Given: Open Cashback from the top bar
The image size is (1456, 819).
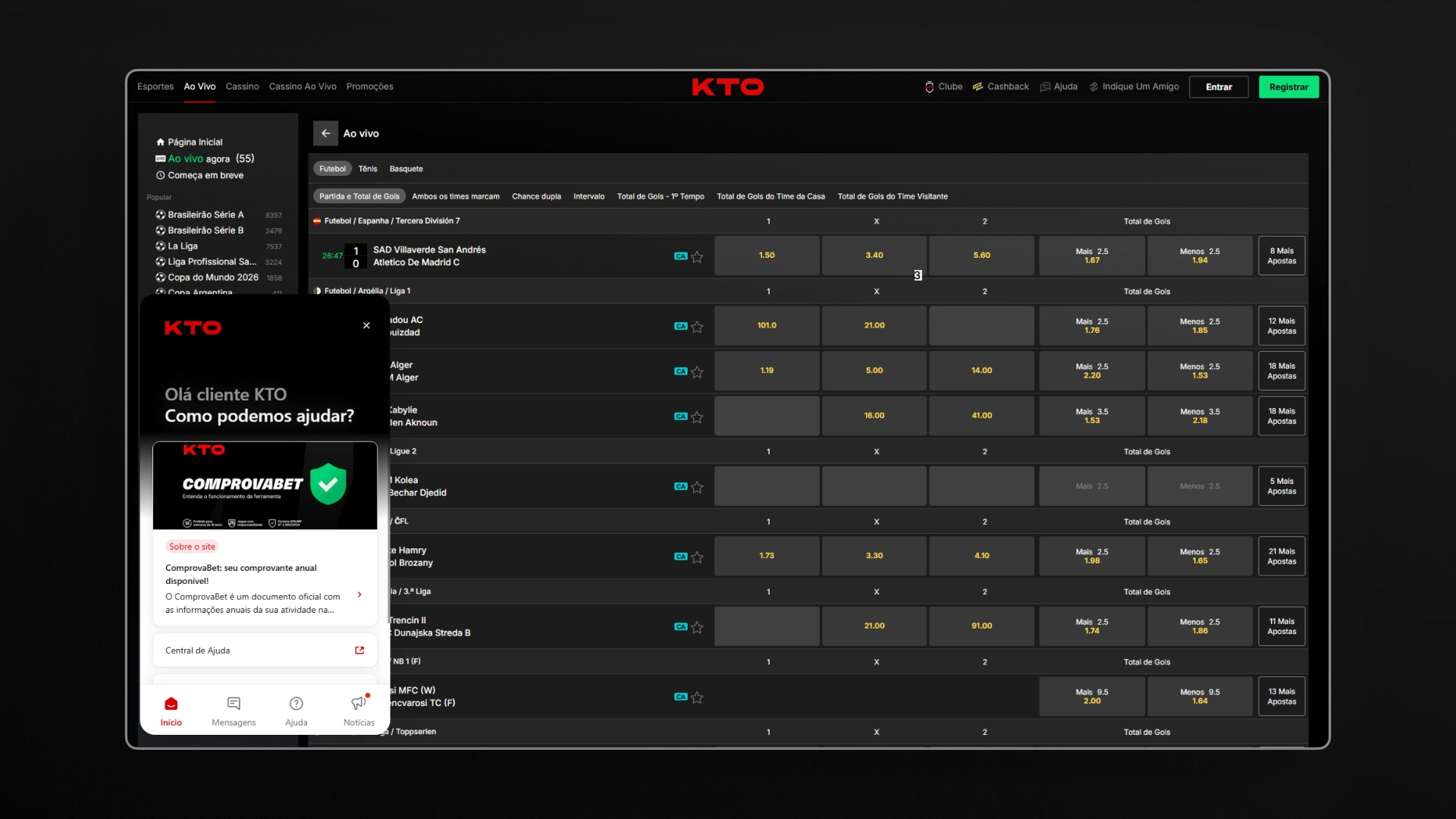Looking at the screenshot, I should (1001, 86).
